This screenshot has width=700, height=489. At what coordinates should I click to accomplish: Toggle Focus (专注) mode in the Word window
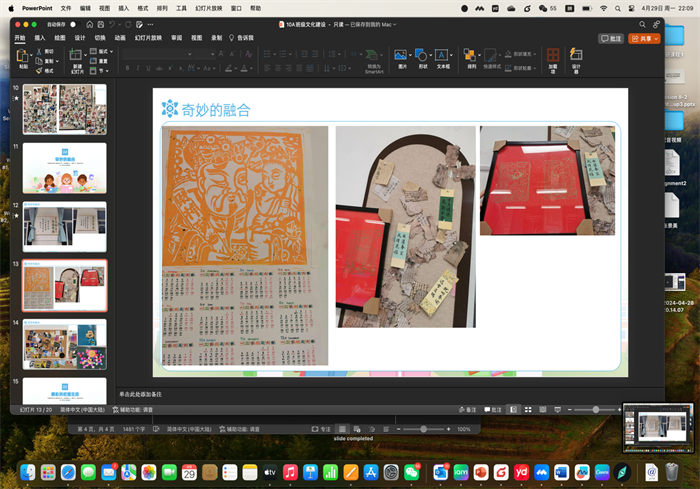coord(321,429)
